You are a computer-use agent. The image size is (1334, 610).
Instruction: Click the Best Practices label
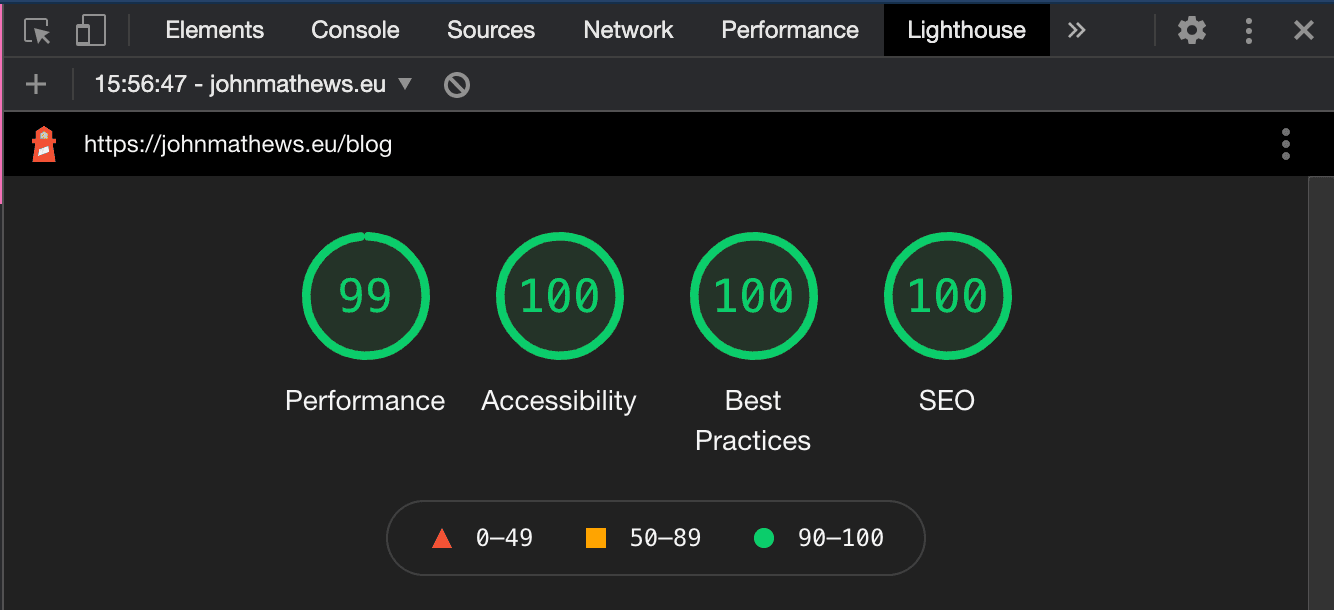pyautogui.click(x=752, y=420)
